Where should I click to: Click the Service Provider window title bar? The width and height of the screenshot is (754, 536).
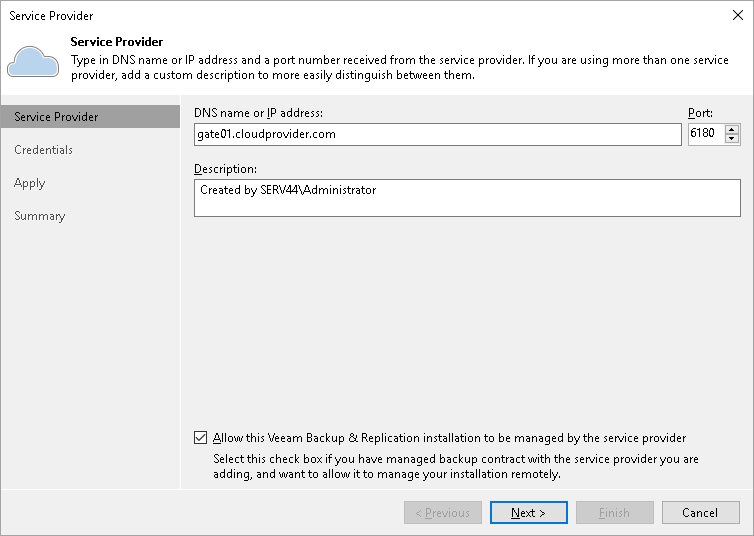tap(300, 16)
